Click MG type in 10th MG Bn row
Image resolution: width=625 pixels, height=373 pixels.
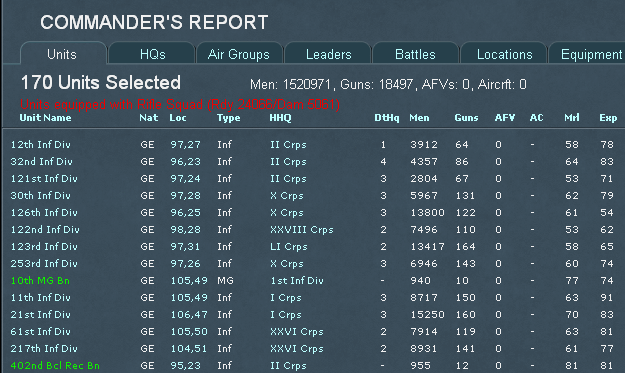coord(225,281)
